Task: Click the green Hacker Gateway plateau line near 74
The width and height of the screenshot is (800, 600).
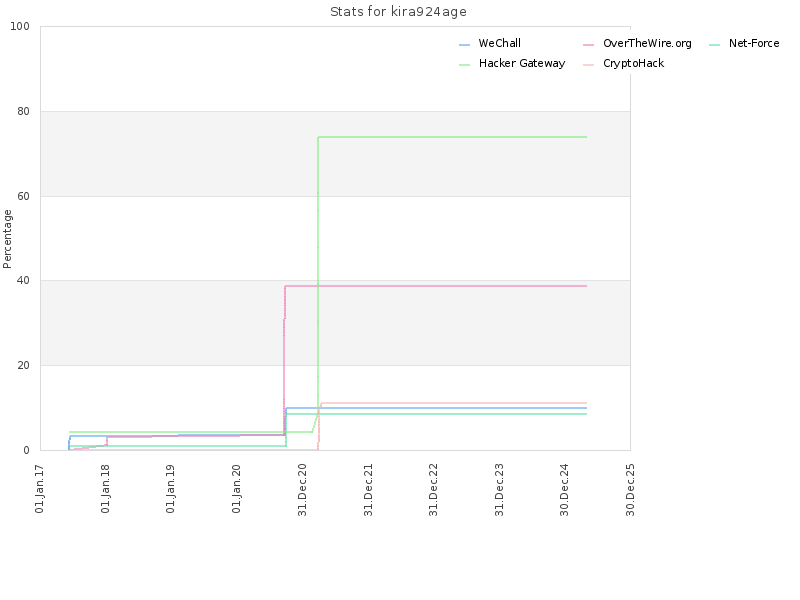Action: 450,137
